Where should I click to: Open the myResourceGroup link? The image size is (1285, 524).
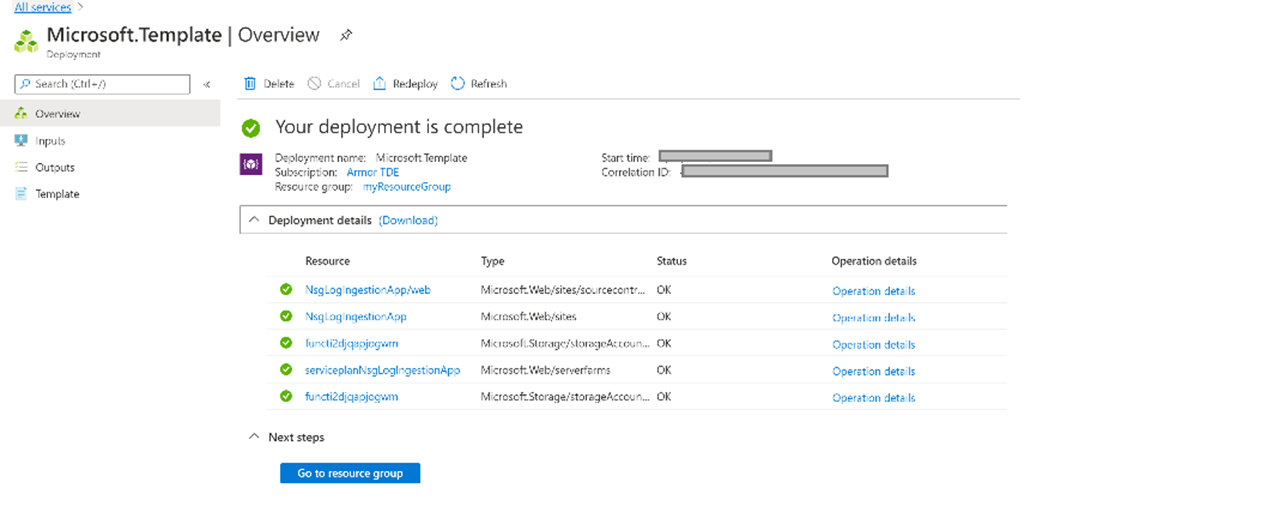[406, 187]
